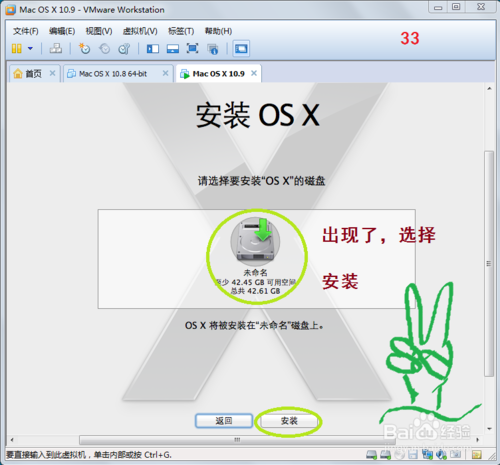The width and height of the screenshot is (500, 465).
Task: Toggle the thumbnail bar view icon
Action: 173,49
